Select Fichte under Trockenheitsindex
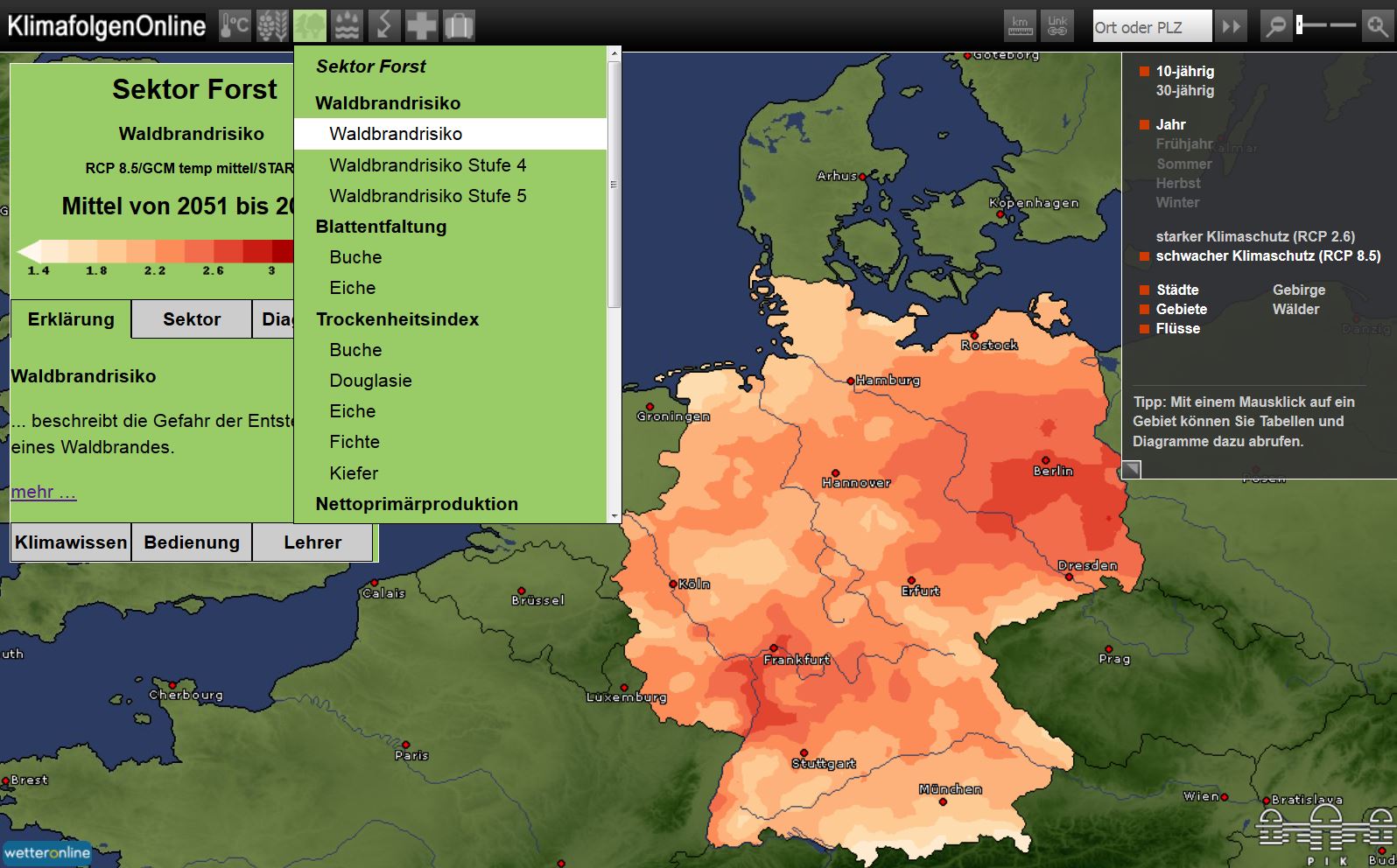Image resolution: width=1397 pixels, height=868 pixels. tap(355, 442)
